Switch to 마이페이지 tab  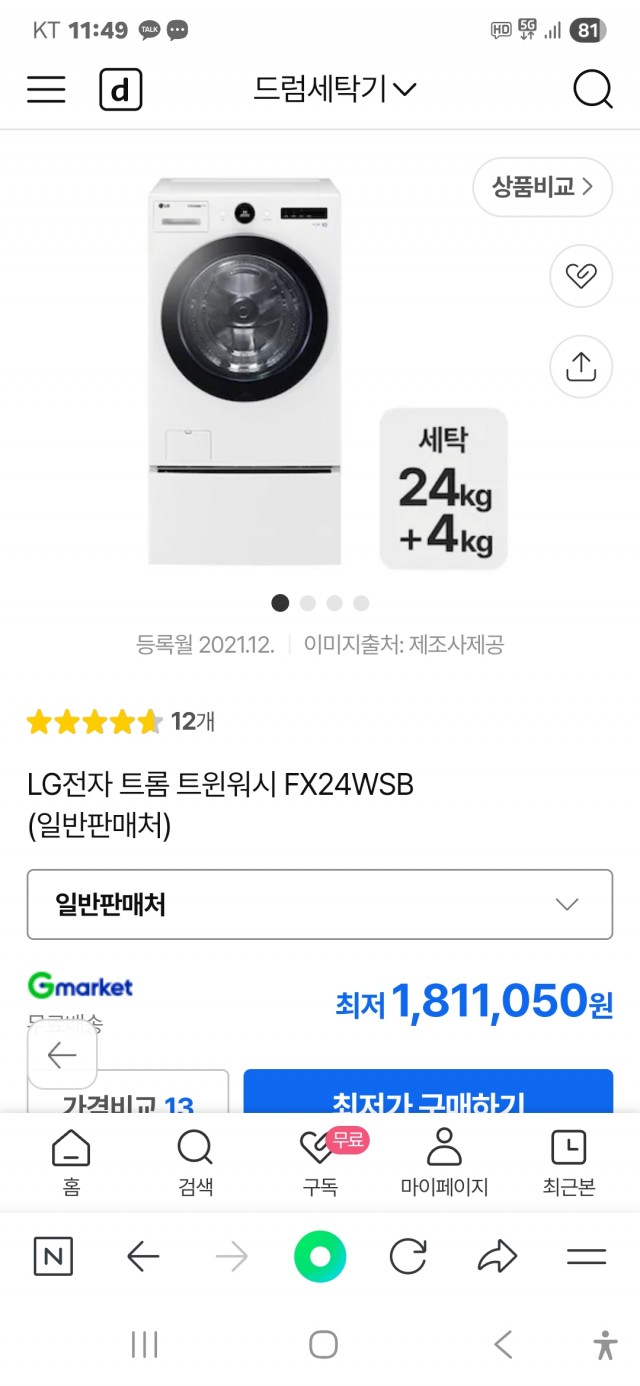[444, 1162]
